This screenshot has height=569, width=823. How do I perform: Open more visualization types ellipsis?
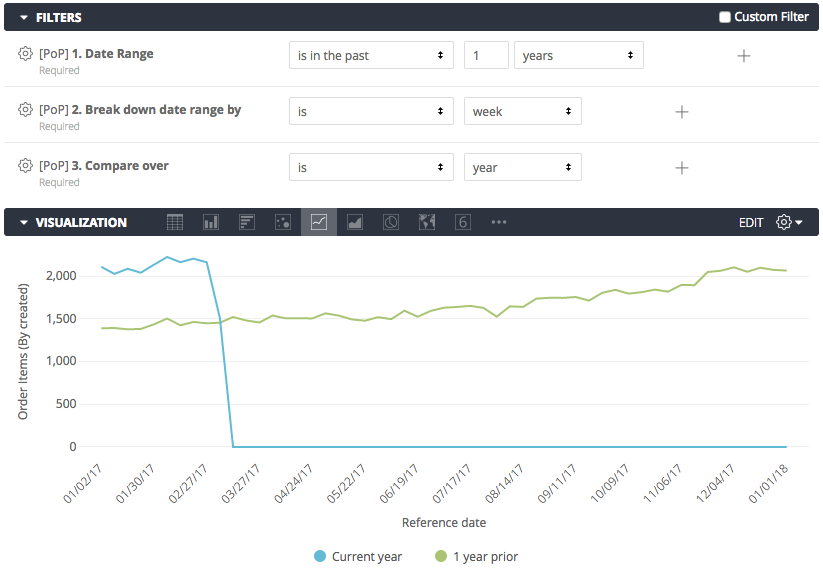(499, 222)
